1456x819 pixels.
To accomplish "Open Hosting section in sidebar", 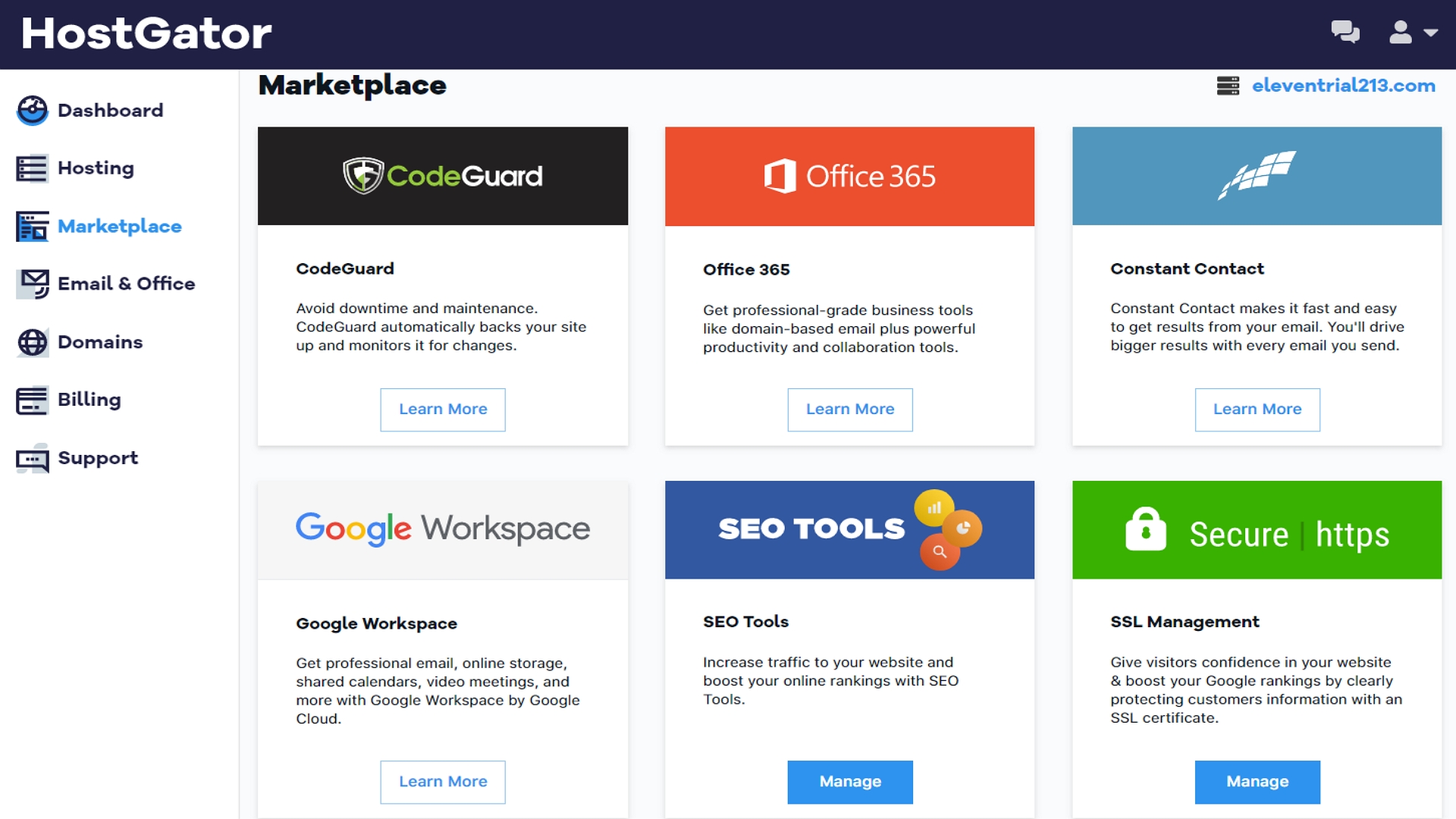I will click(96, 168).
